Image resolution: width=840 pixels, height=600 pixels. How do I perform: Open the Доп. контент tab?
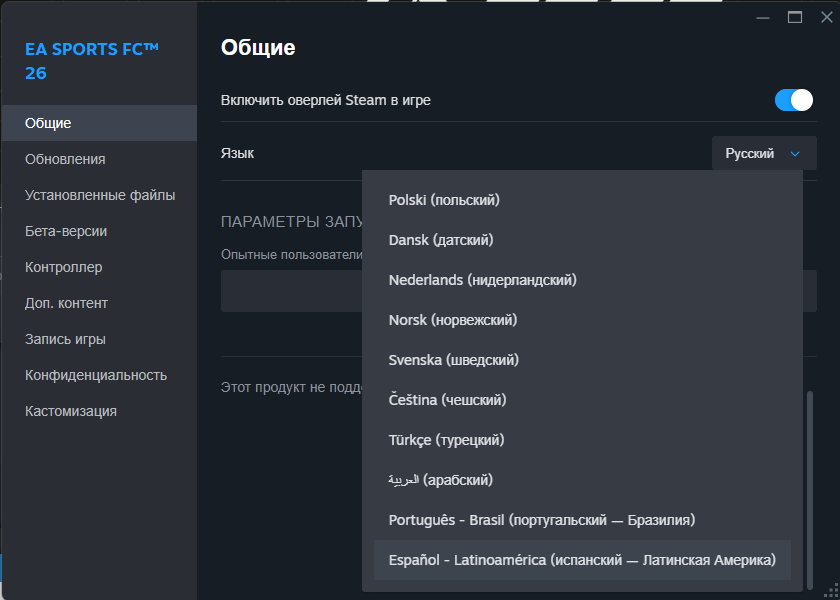pyautogui.click(x=66, y=303)
